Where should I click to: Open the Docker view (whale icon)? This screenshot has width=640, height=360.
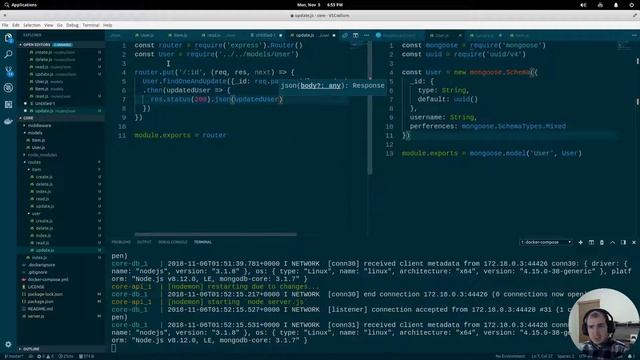click(x=8, y=121)
